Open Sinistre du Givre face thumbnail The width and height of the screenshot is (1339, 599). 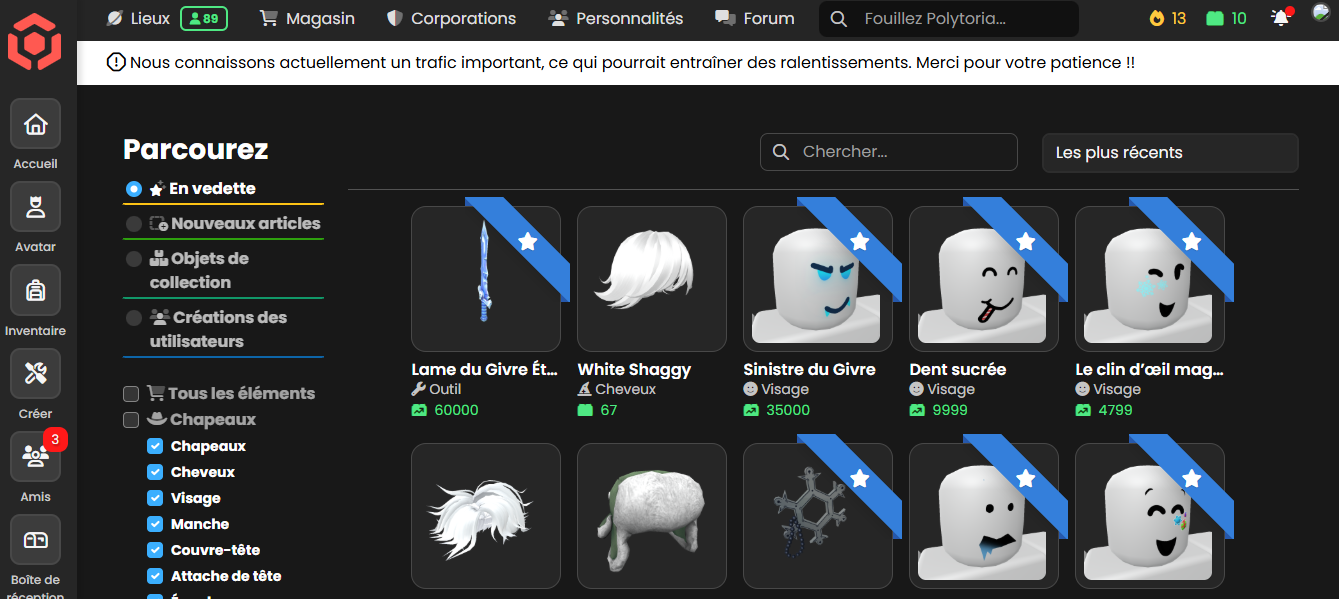817,279
